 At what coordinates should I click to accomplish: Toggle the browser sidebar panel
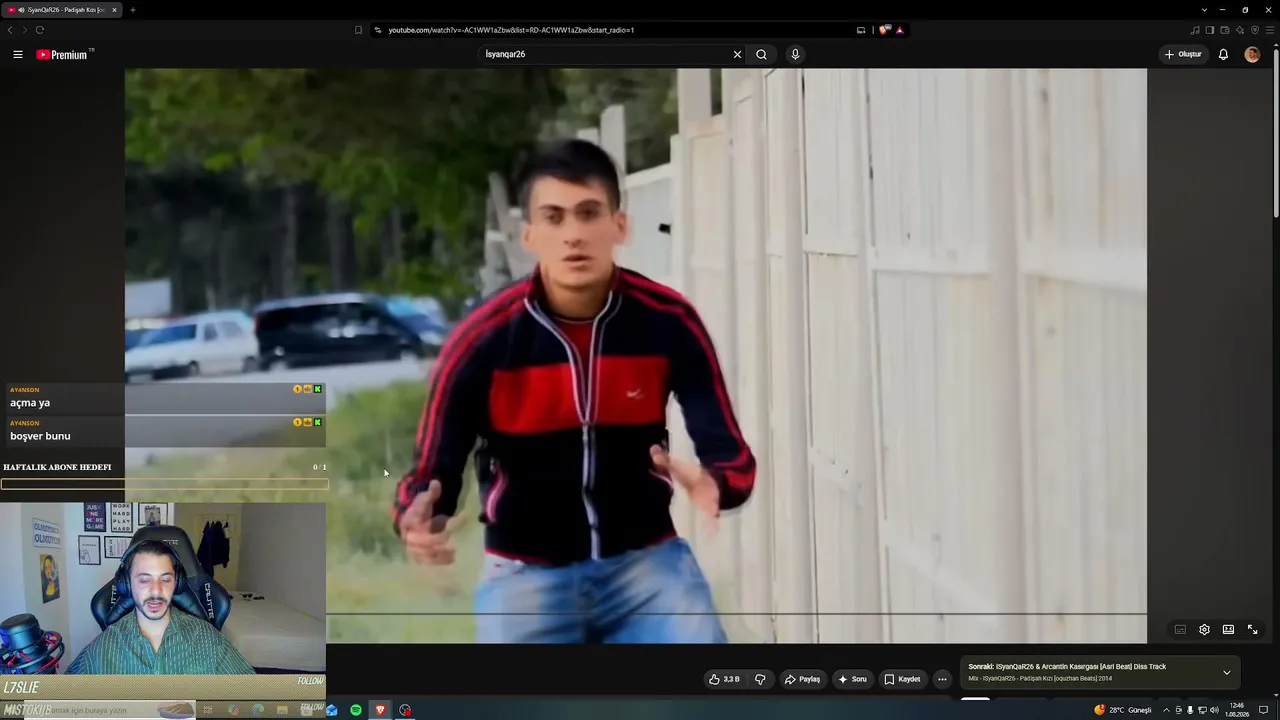pos(1210,30)
